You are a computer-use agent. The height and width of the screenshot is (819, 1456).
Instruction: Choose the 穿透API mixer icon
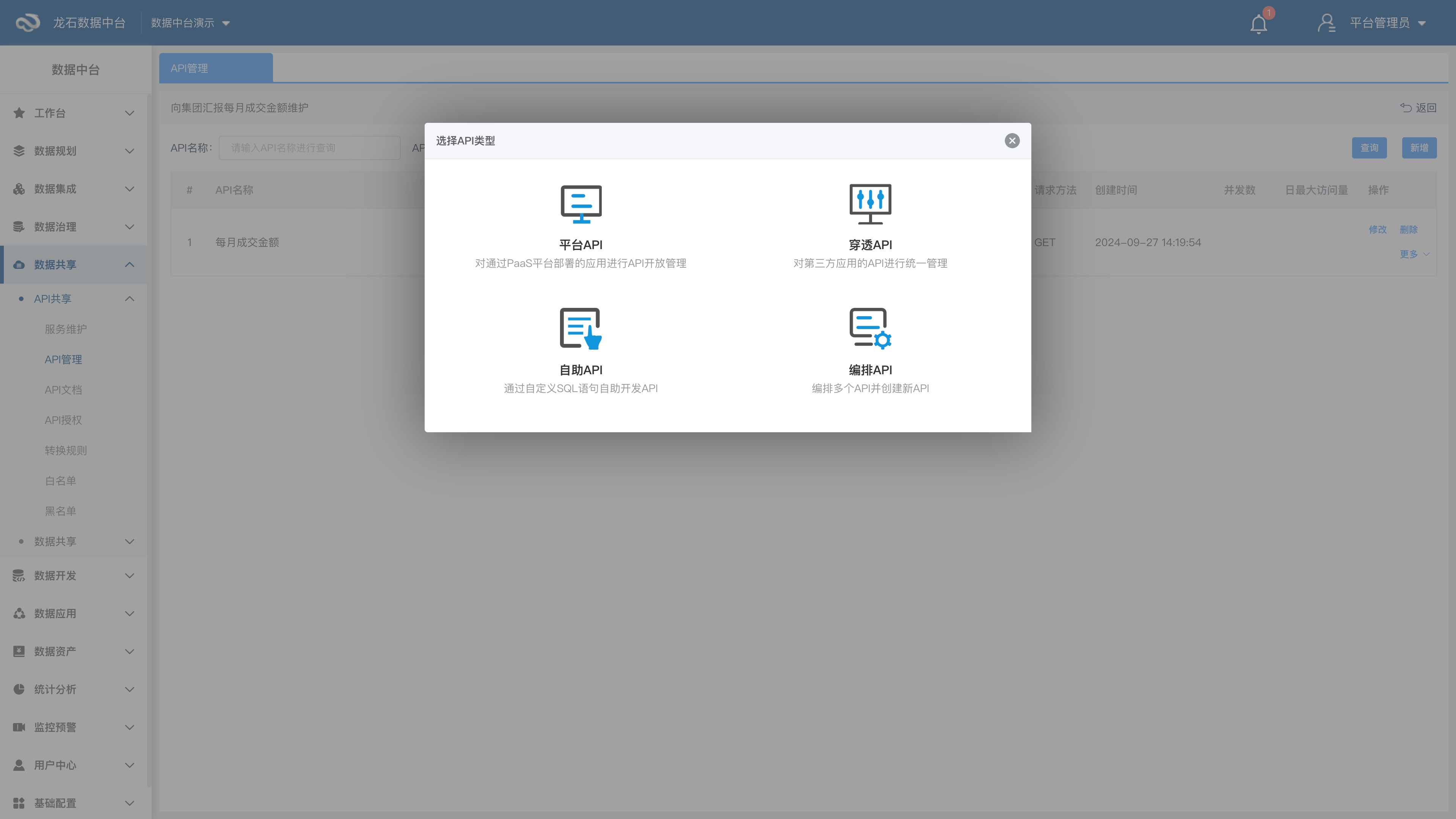point(870,204)
